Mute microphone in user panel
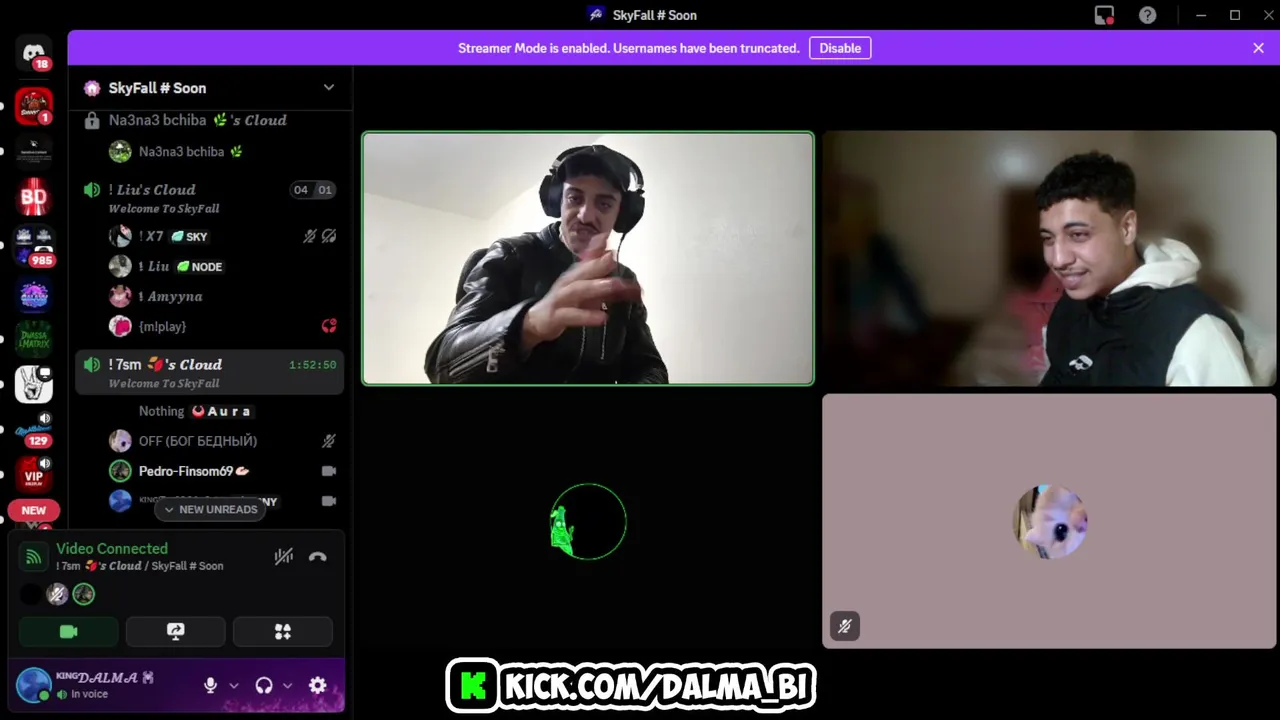 click(210, 685)
